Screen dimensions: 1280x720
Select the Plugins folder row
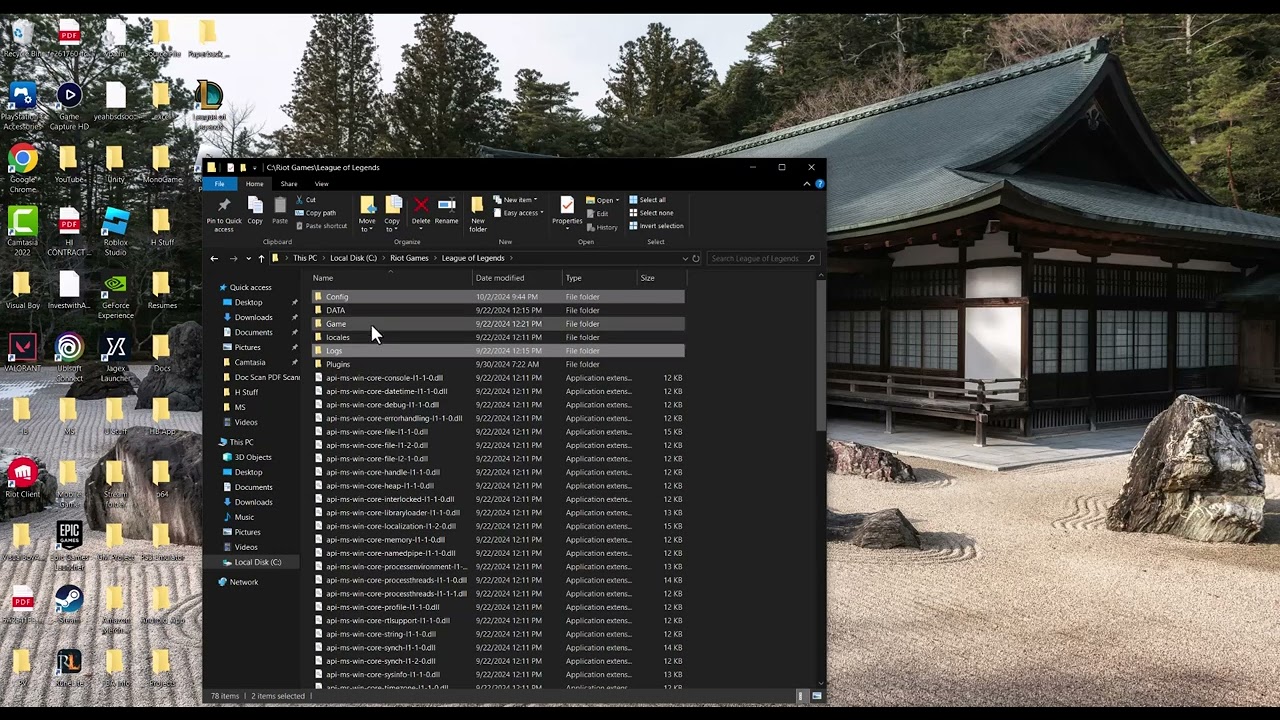click(x=498, y=364)
